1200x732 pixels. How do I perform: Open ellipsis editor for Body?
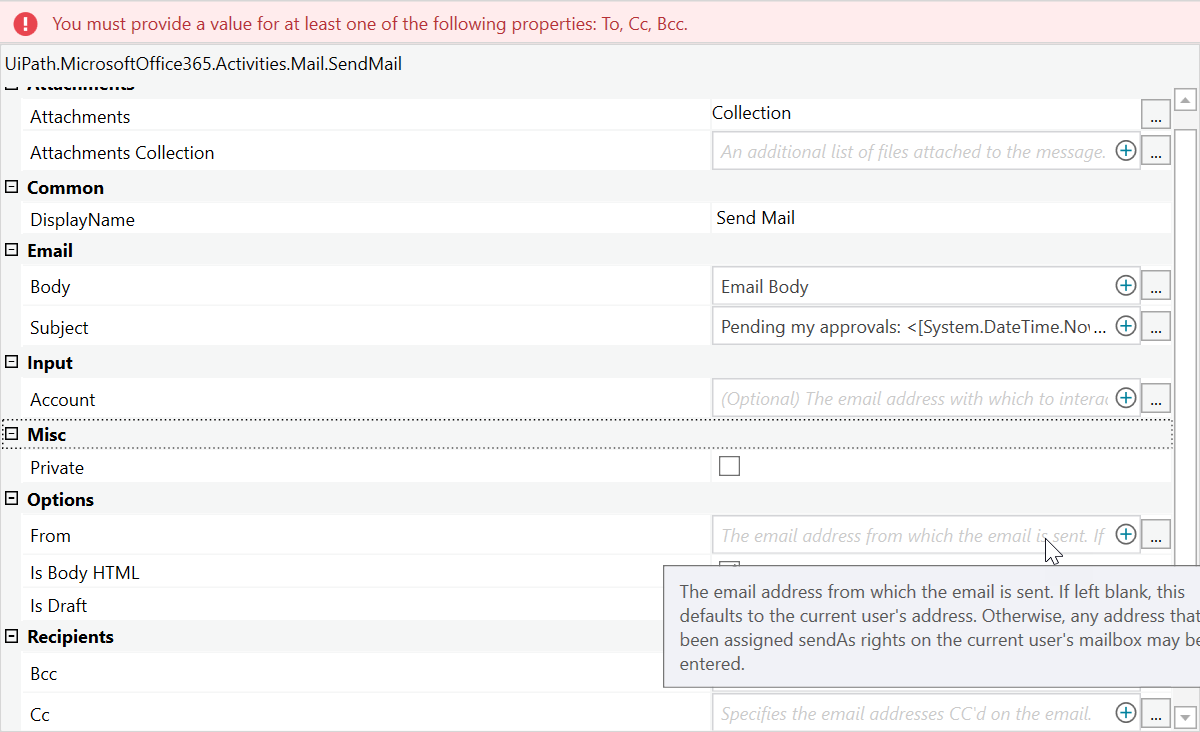click(x=1155, y=286)
